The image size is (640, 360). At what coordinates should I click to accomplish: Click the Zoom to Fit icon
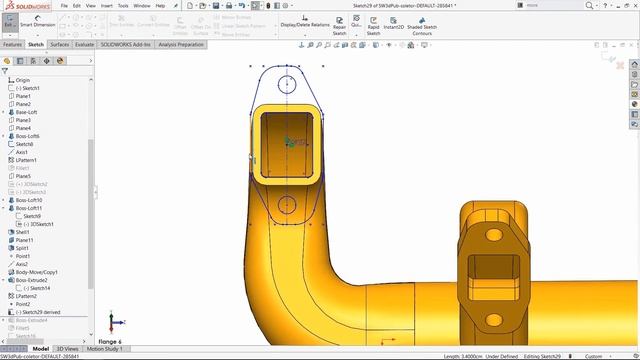[310, 45]
